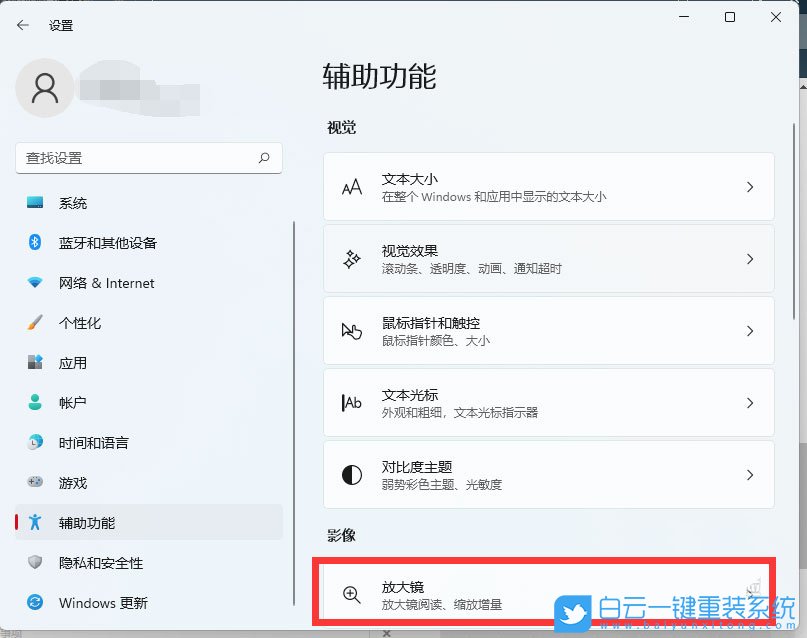Click the user account avatar
The width and height of the screenshot is (807, 638).
pyautogui.click(x=44, y=88)
